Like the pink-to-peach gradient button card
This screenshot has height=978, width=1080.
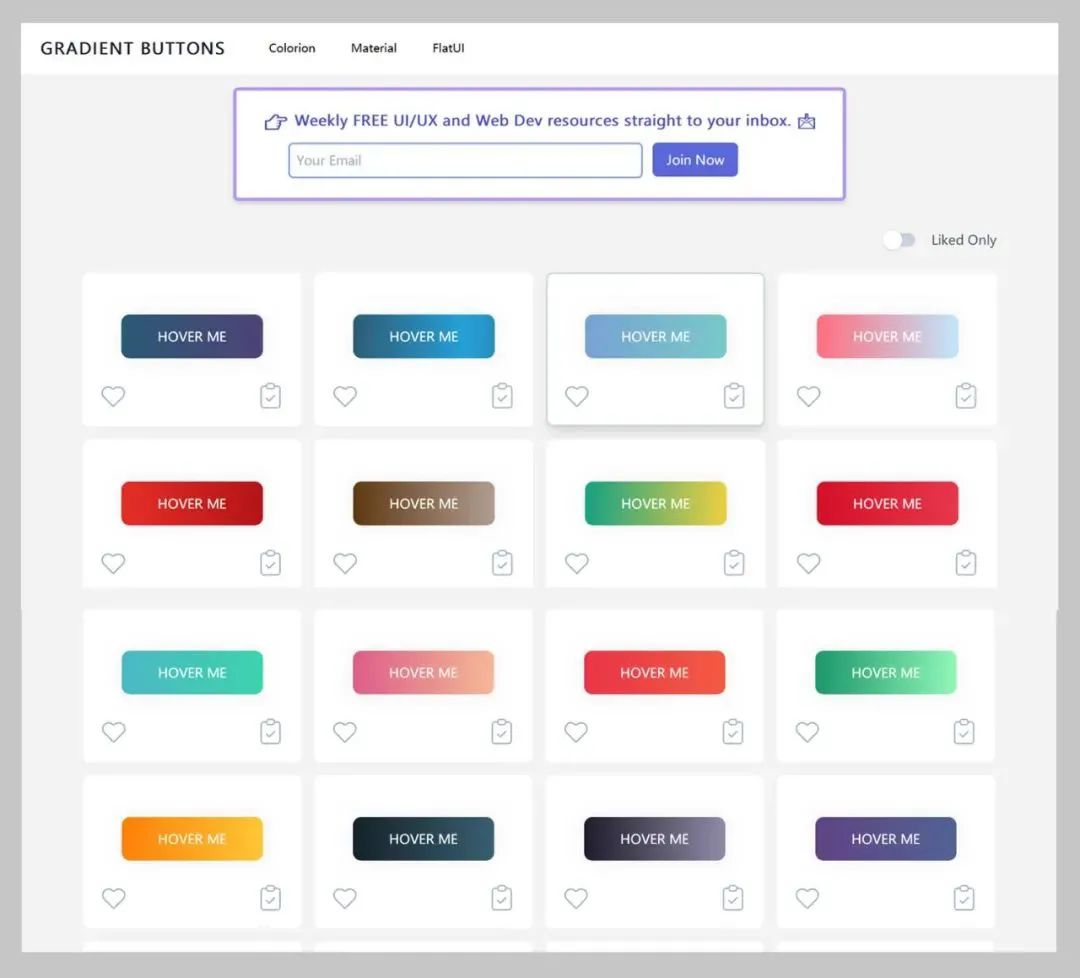(x=345, y=731)
